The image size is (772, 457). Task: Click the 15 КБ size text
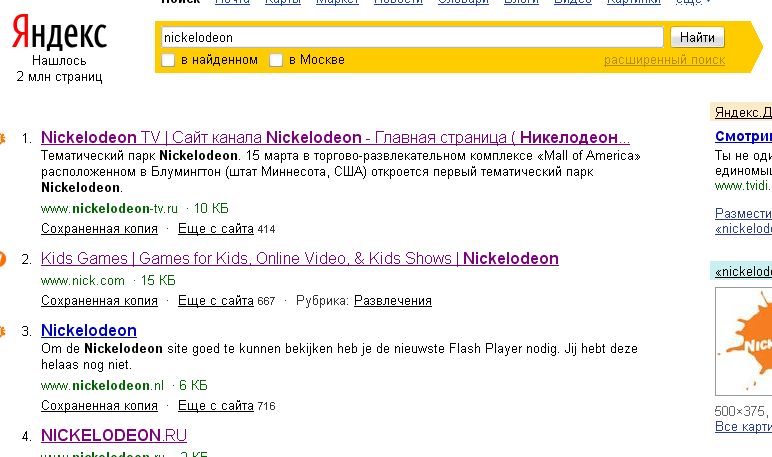pyautogui.click(x=158, y=281)
